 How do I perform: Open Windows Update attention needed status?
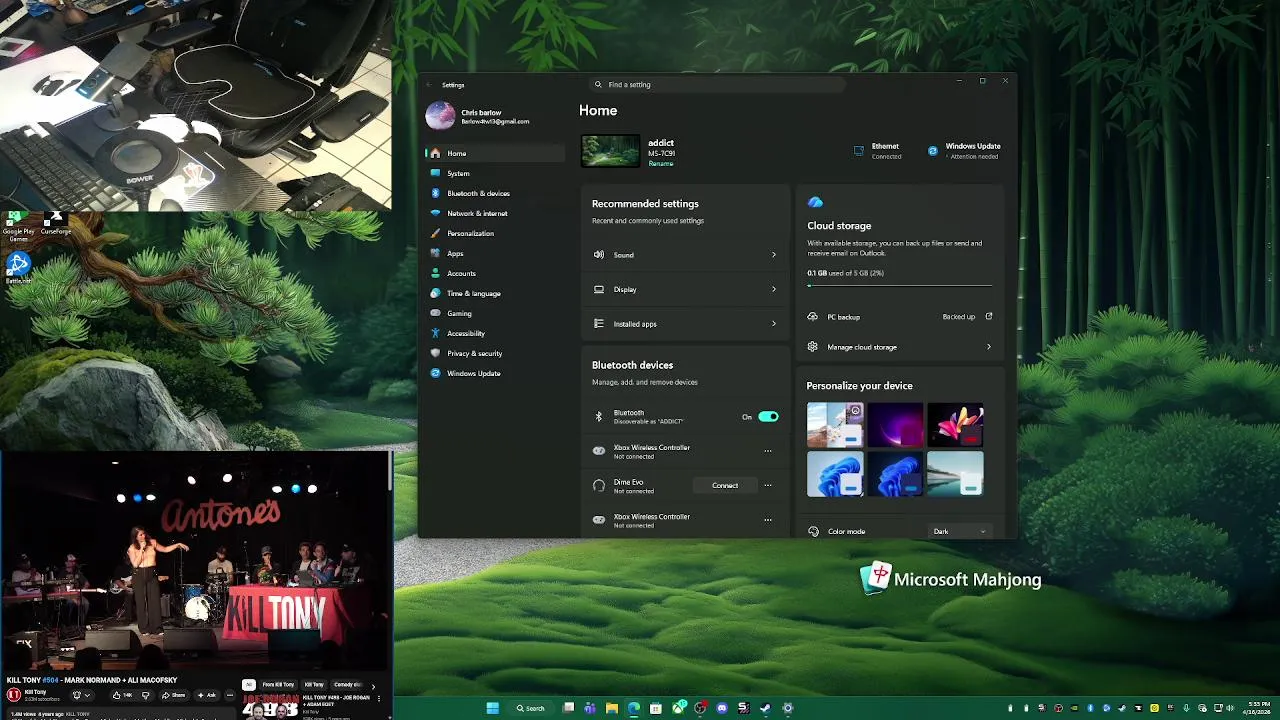tap(964, 151)
